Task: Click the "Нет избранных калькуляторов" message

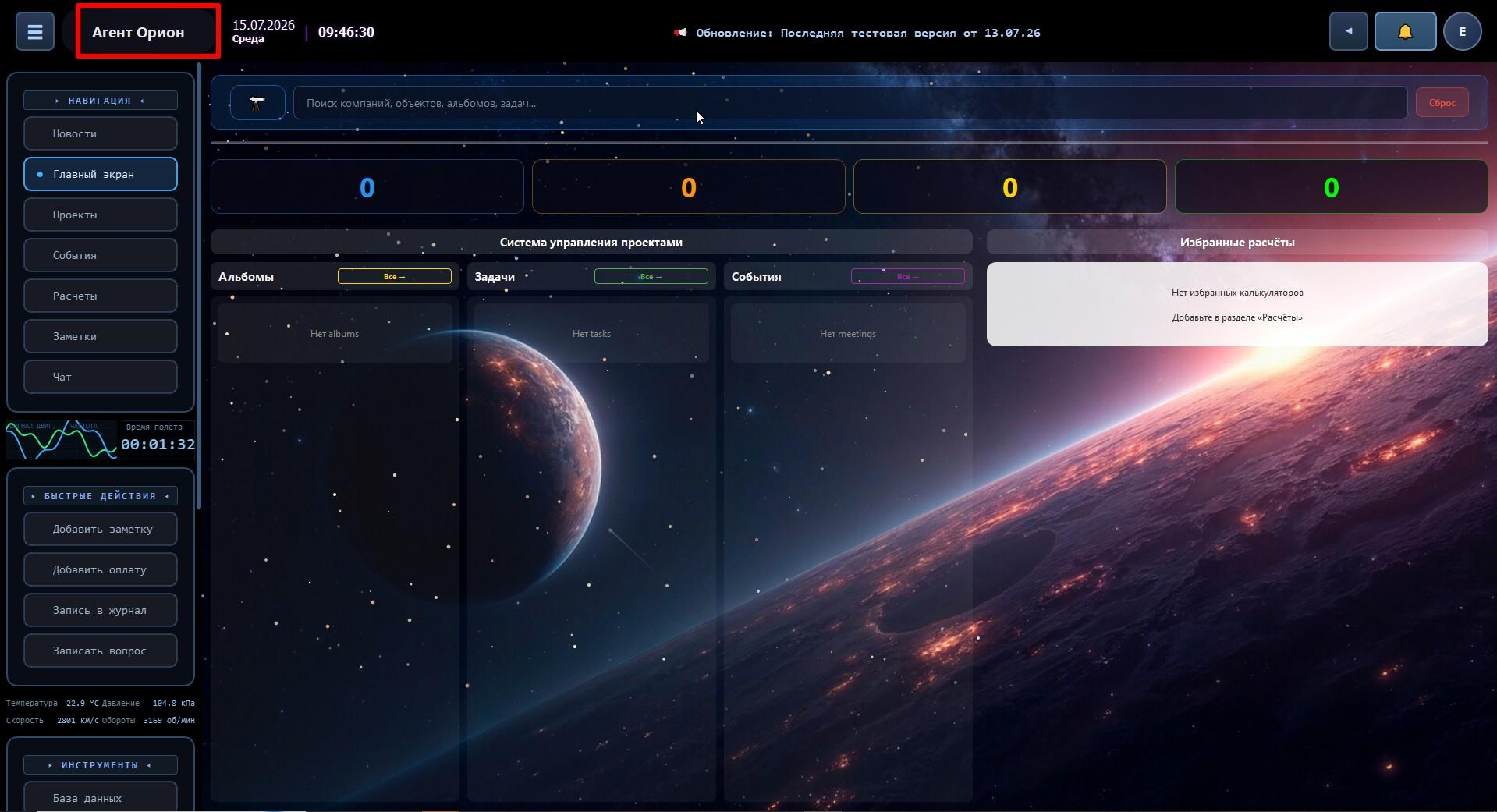Action: coord(1237,293)
